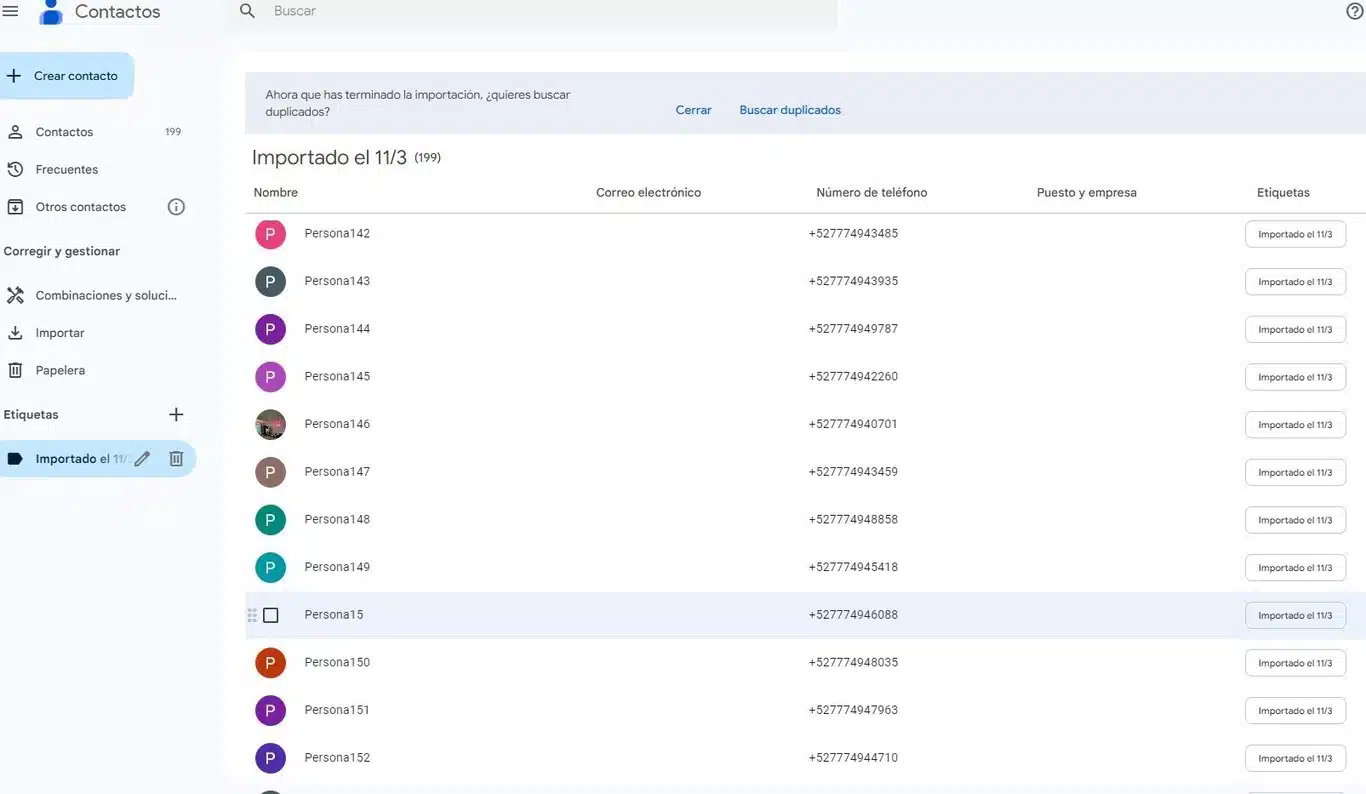Click phone number +527774944710
Image resolution: width=1366 pixels, height=794 pixels.
pos(853,758)
